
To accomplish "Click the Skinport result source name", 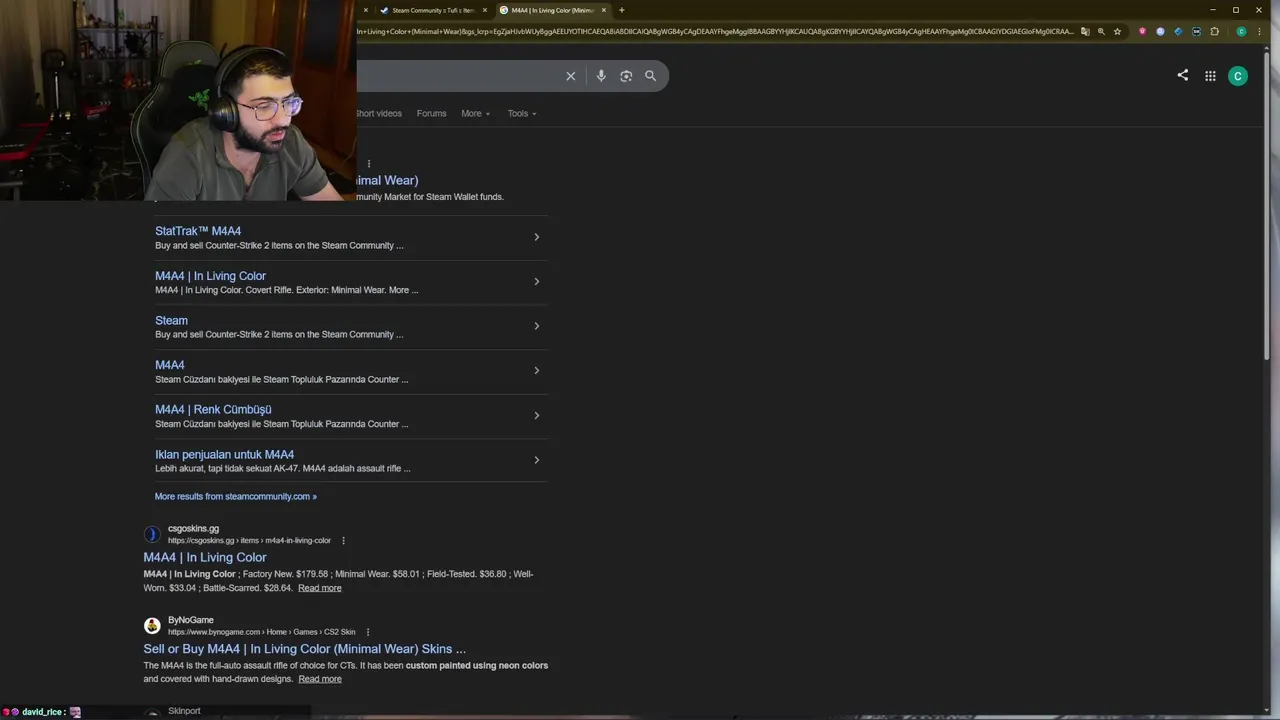I will pyautogui.click(x=184, y=711).
